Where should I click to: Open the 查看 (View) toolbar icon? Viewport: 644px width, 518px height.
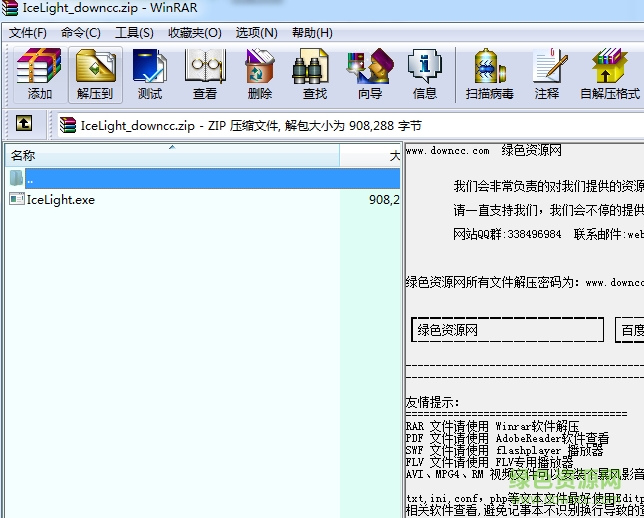click(x=205, y=74)
